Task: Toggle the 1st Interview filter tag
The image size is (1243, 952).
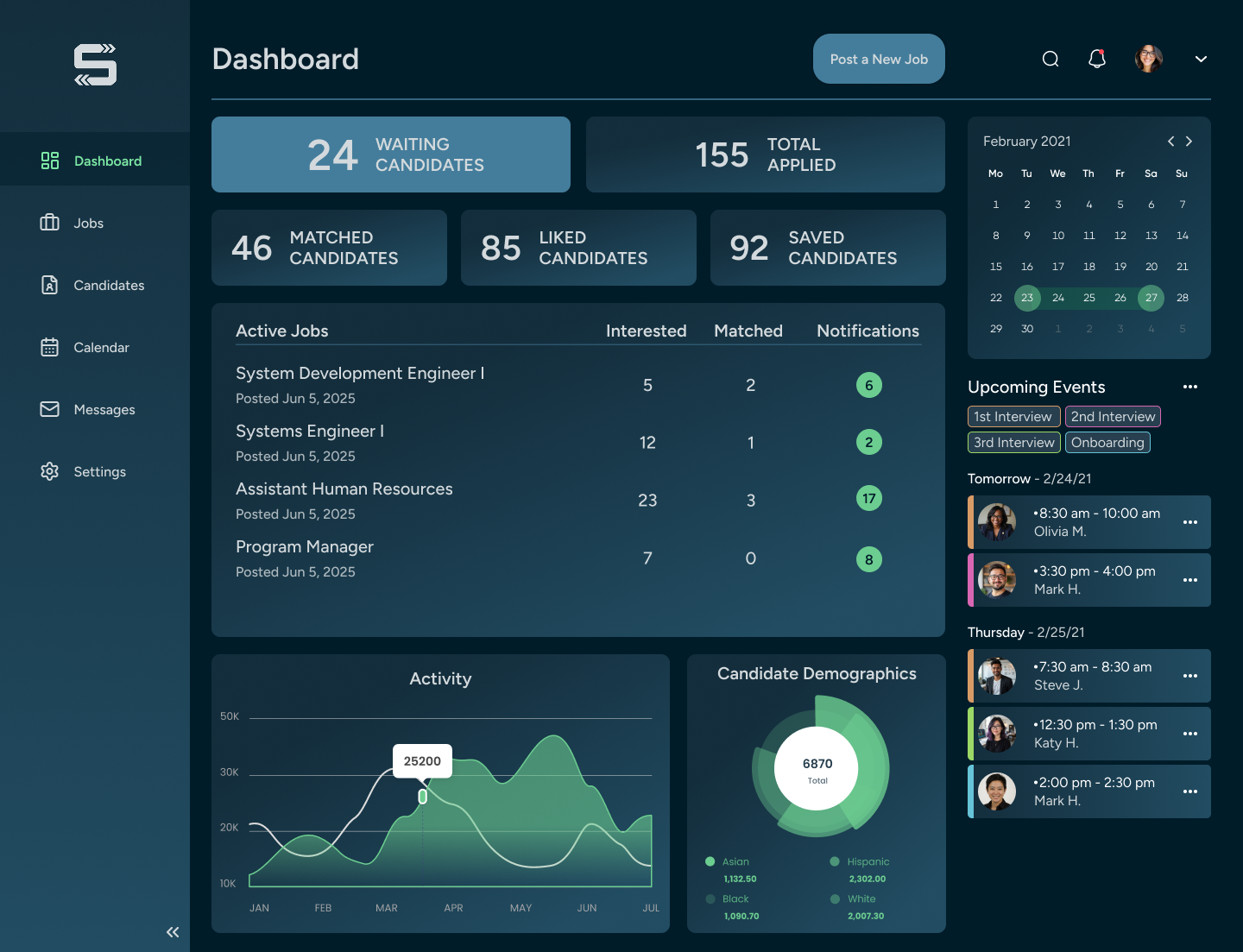Action: coord(1013,417)
